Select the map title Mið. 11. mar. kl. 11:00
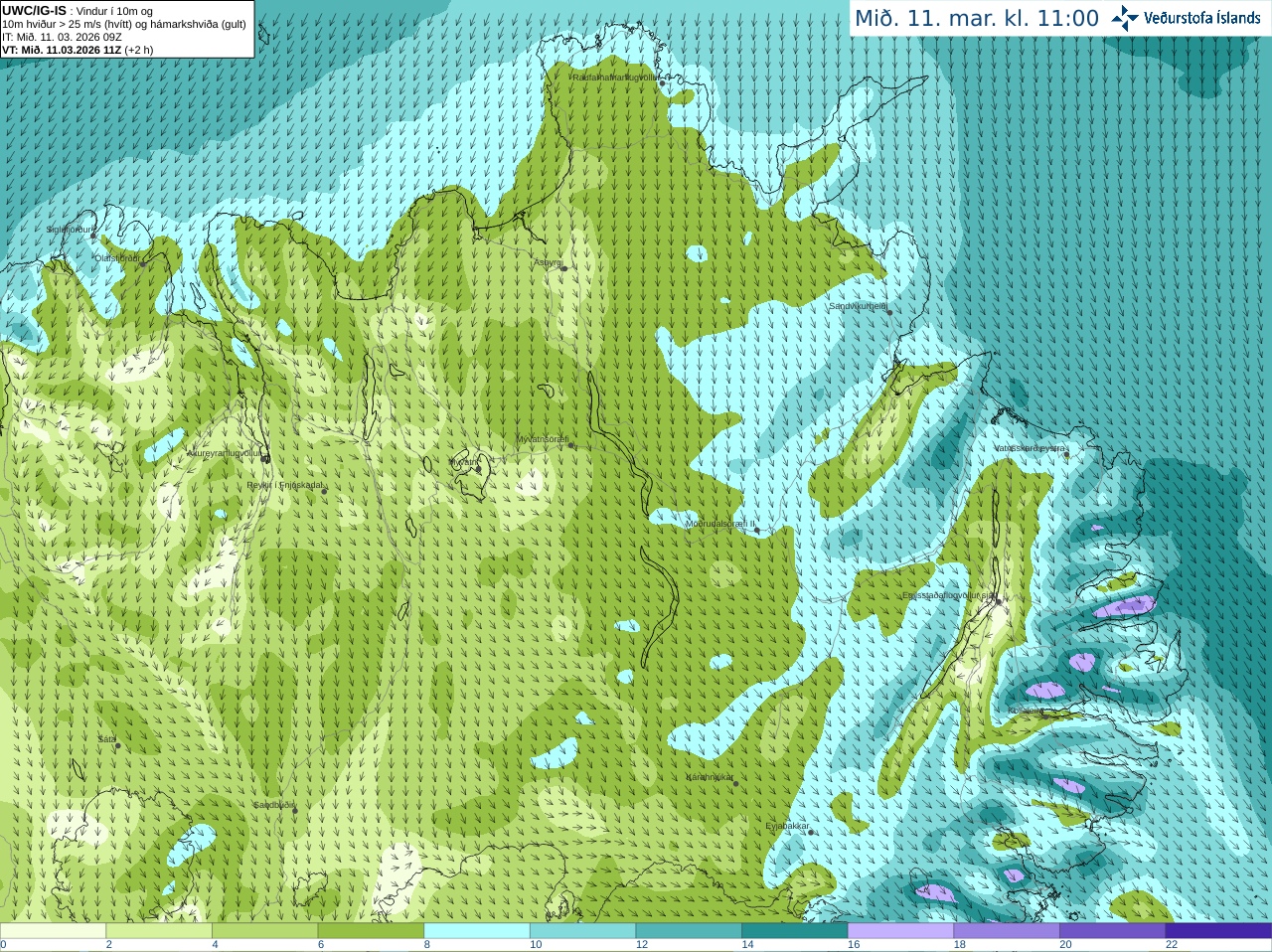The width and height of the screenshot is (1272, 952). tap(977, 18)
